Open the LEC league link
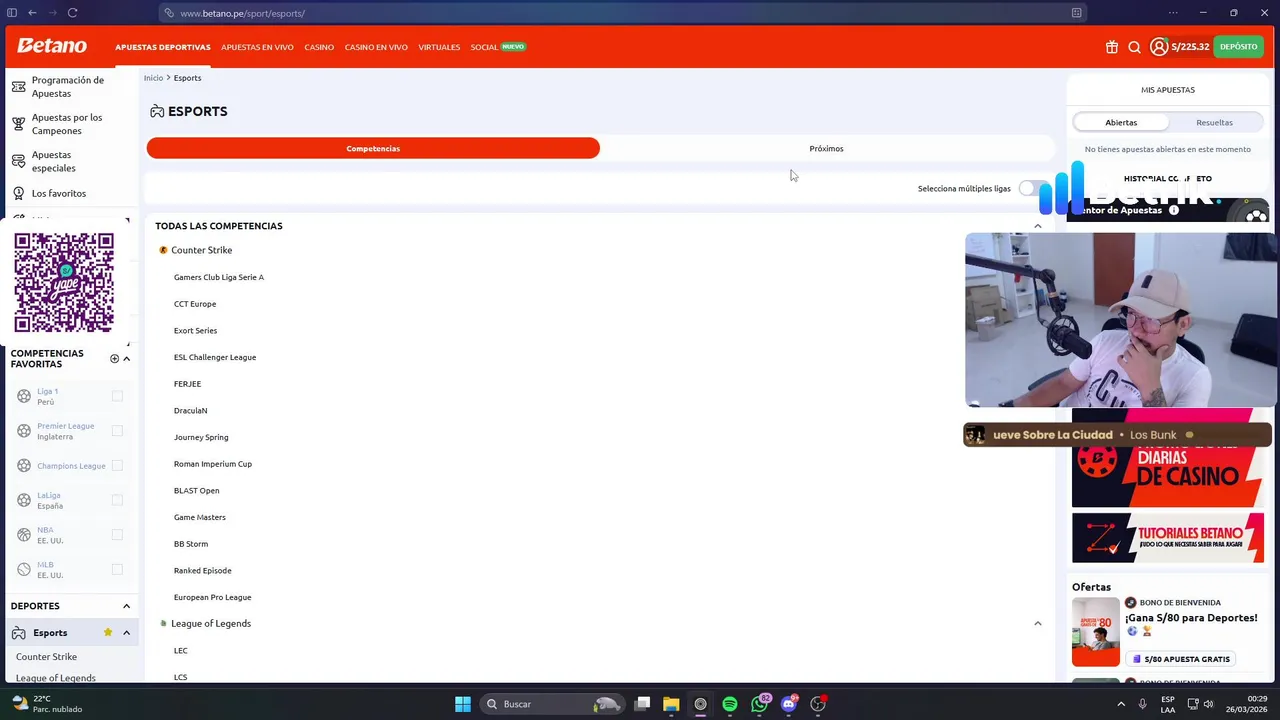The height and width of the screenshot is (720, 1280). 180,650
